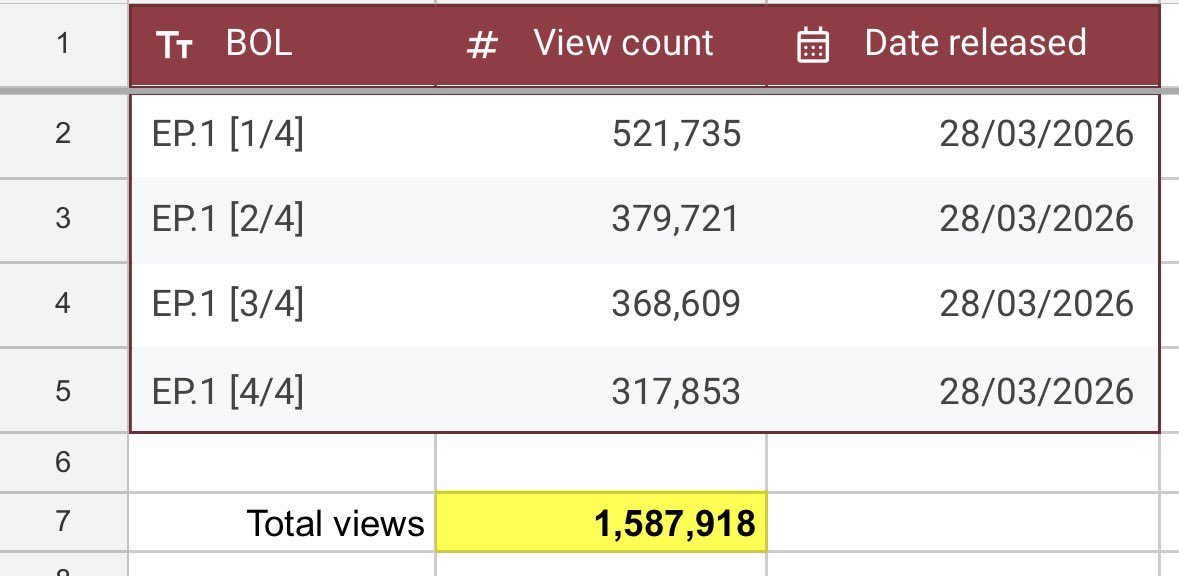Select the Total views label cell
This screenshot has height=576, width=1179.
283,523
